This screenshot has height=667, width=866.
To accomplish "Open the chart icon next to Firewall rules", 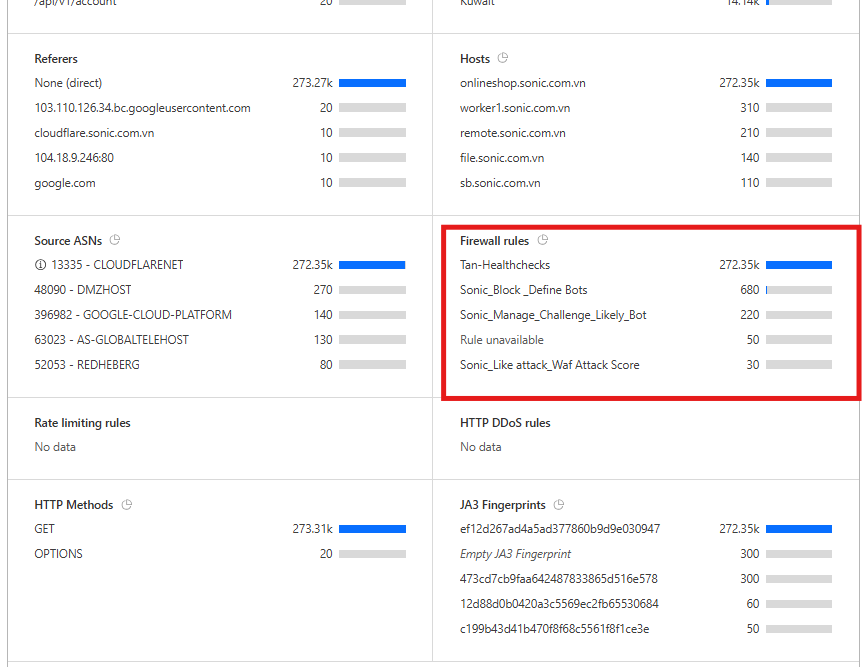I will click(x=543, y=240).
